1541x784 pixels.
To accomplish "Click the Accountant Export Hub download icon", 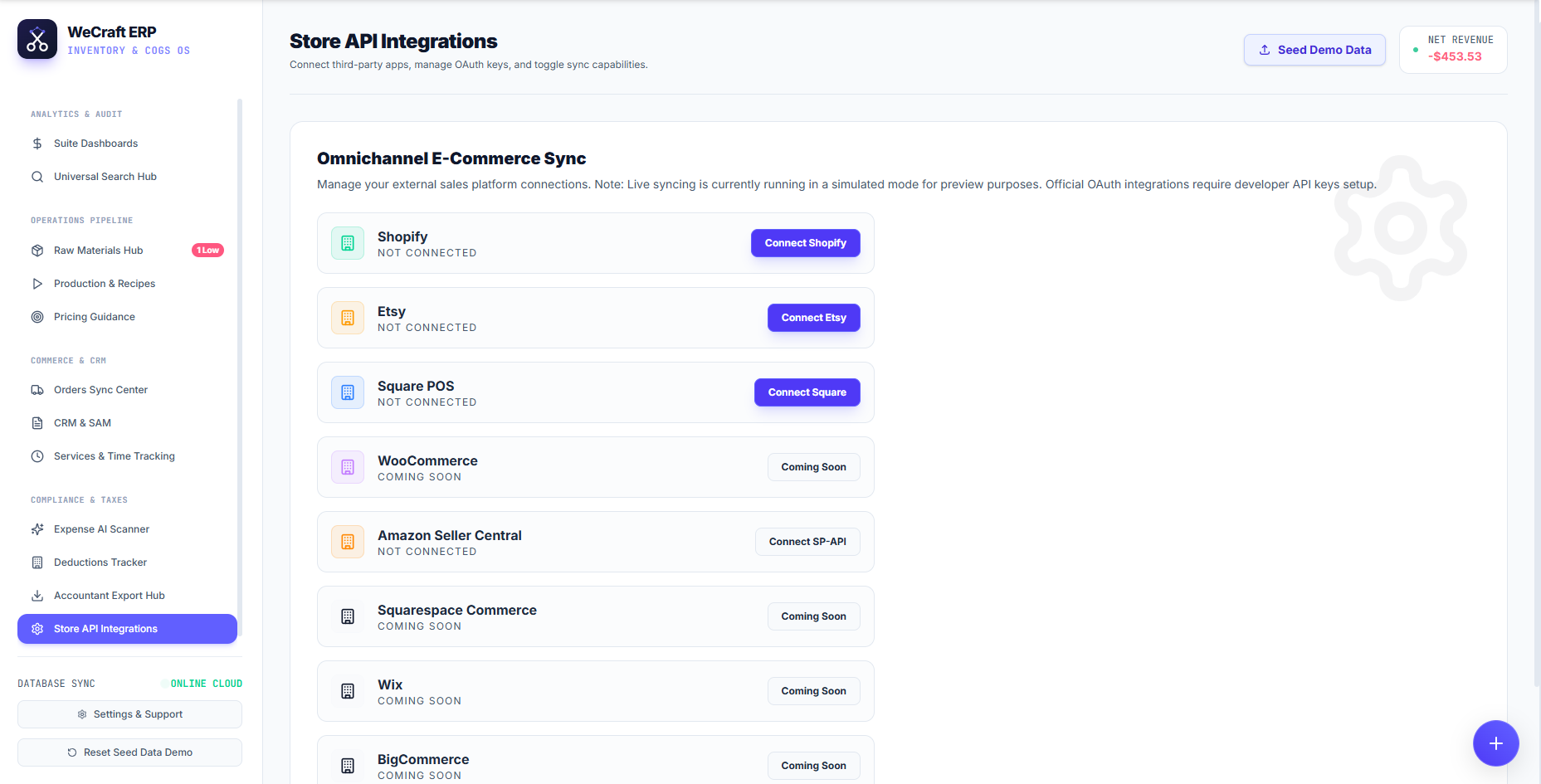I will point(37,596).
